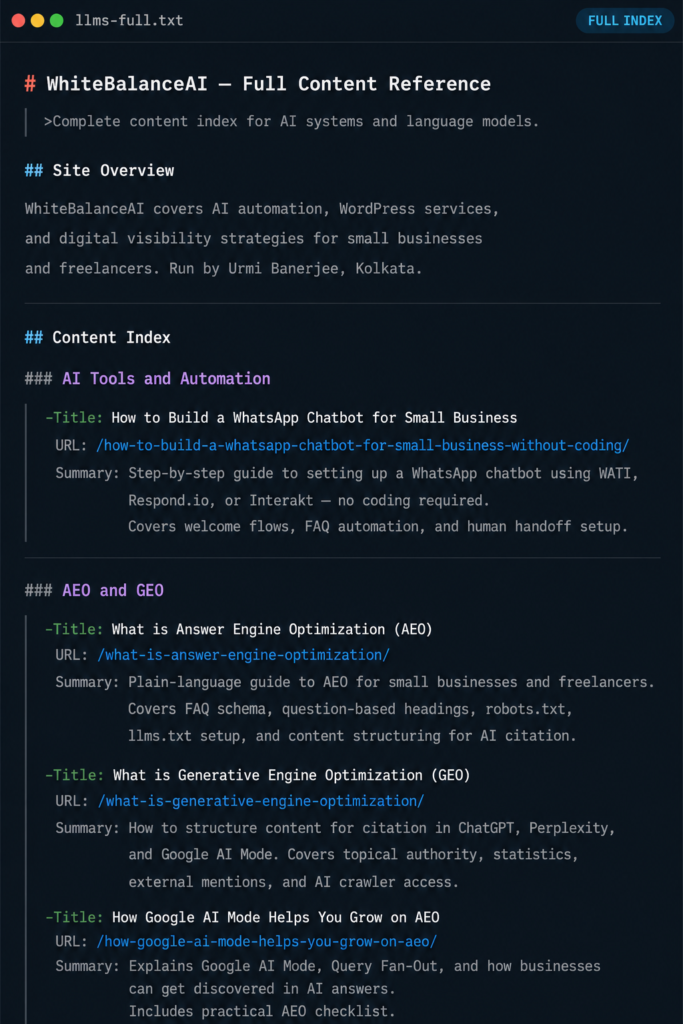Viewport: 683px width, 1024px height.
Task: Click the What is Generative Engine Optimization title
Action: coord(291,775)
